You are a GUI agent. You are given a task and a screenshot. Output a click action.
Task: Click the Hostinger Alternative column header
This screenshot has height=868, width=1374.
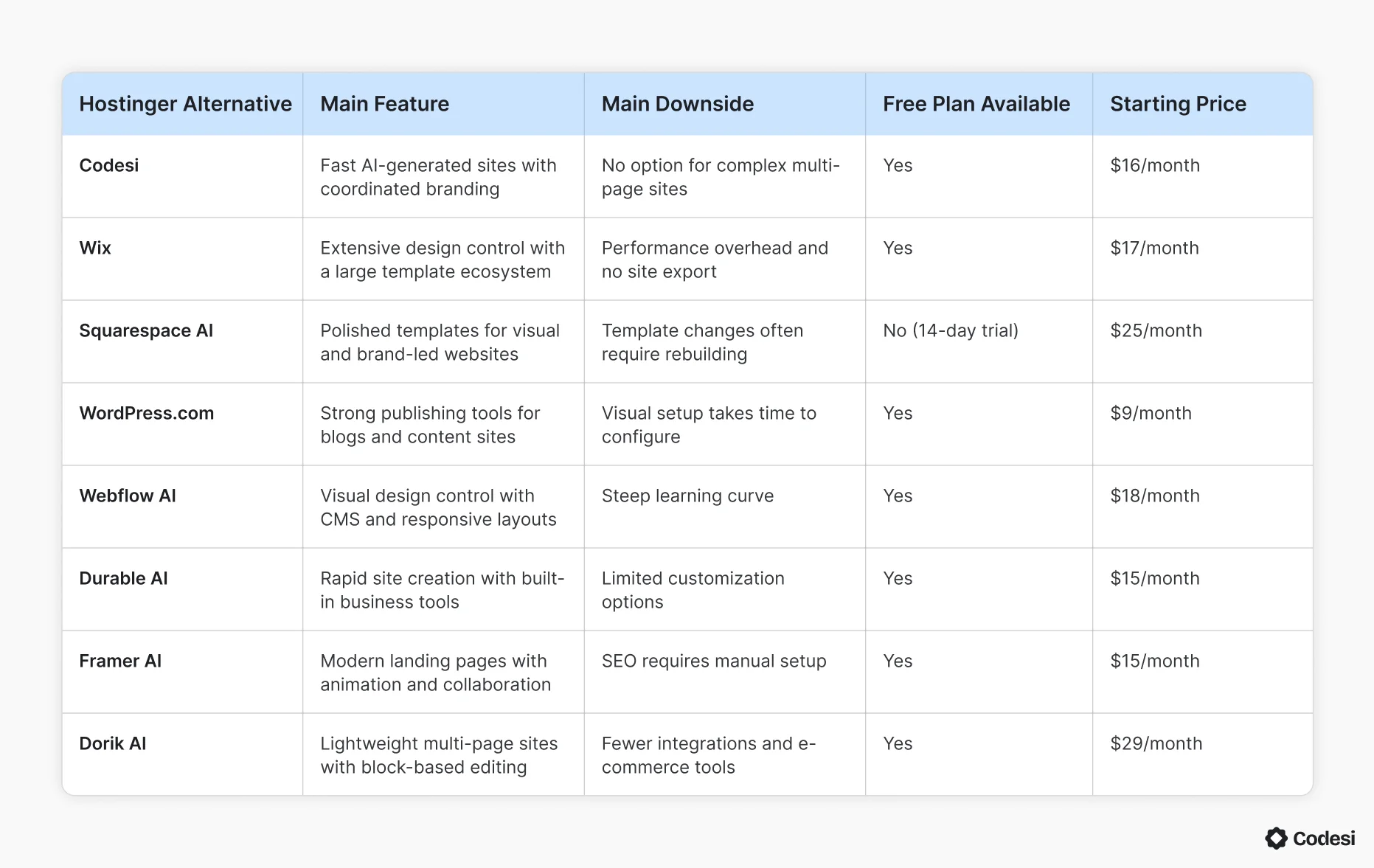(185, 104)
